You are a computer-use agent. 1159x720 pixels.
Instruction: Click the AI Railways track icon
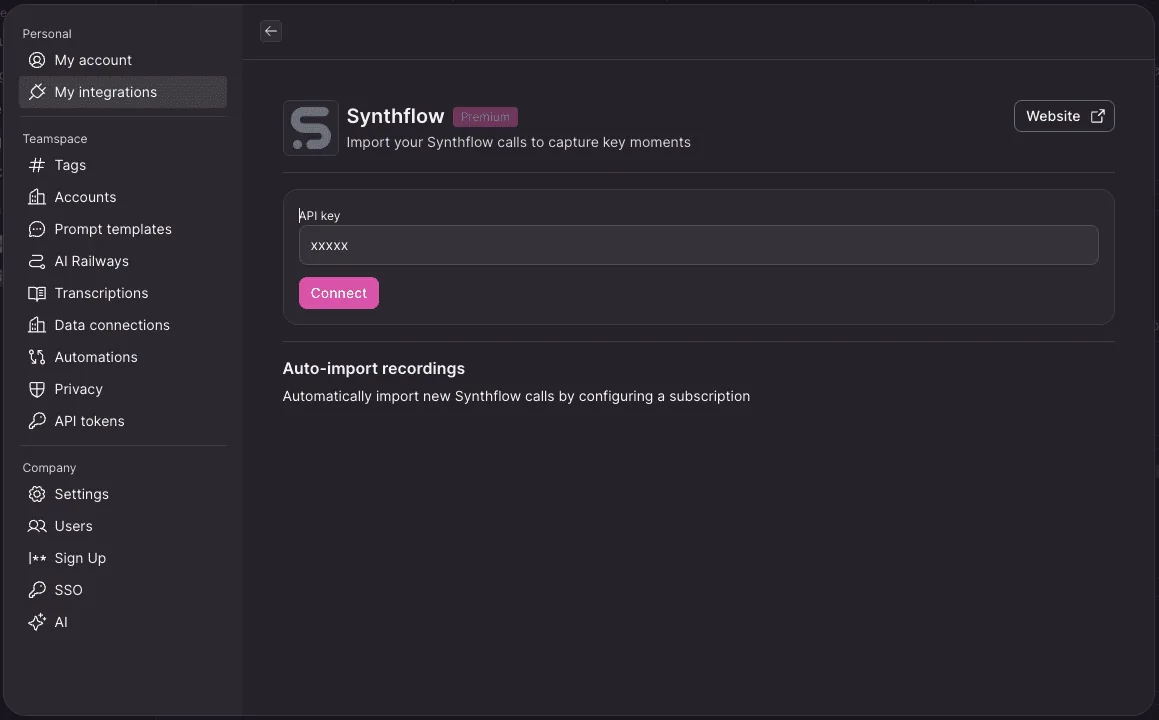[x=37, y=261]
